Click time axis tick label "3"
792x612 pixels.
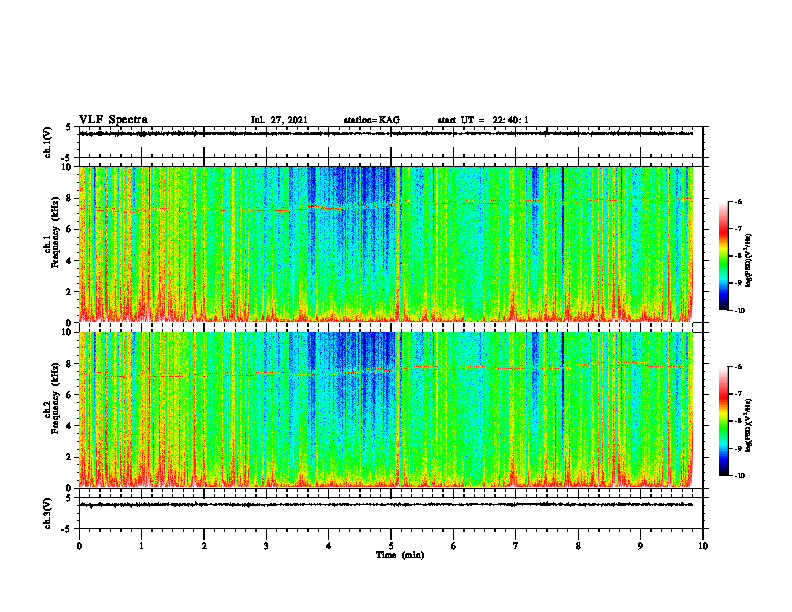click(x=266, y=546)
